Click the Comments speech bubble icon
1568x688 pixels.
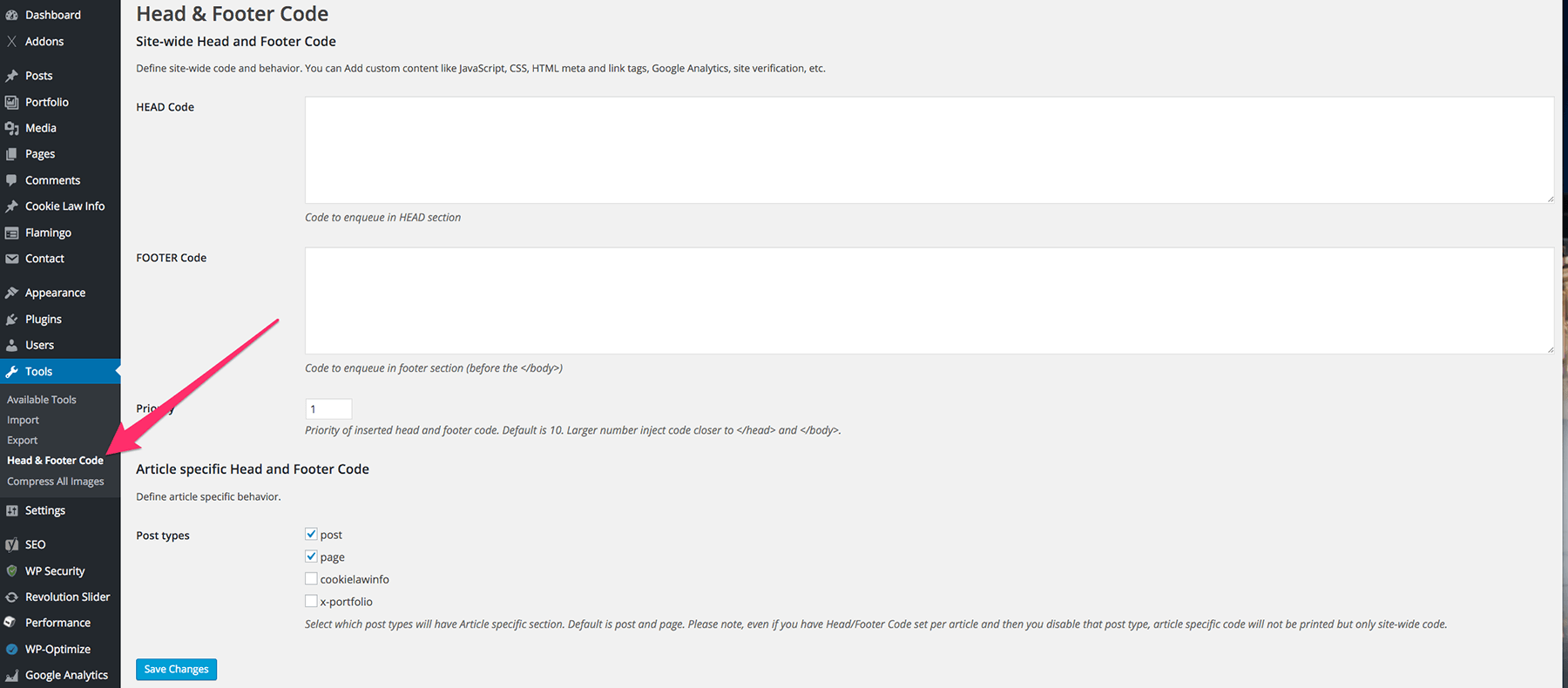pyautogui.click(x=11, y=180)
